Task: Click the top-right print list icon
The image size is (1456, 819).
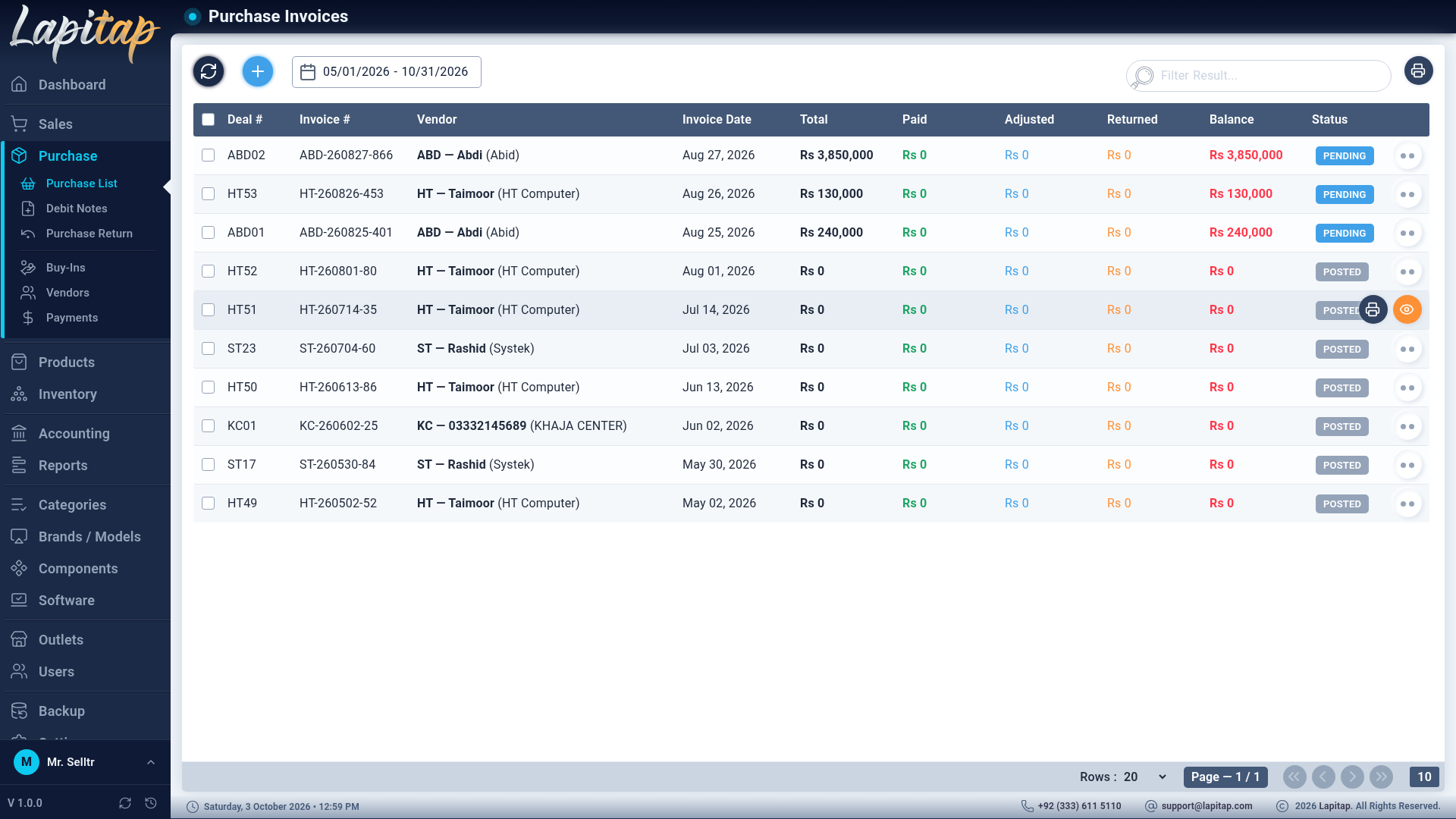Action: [1418, 71]
